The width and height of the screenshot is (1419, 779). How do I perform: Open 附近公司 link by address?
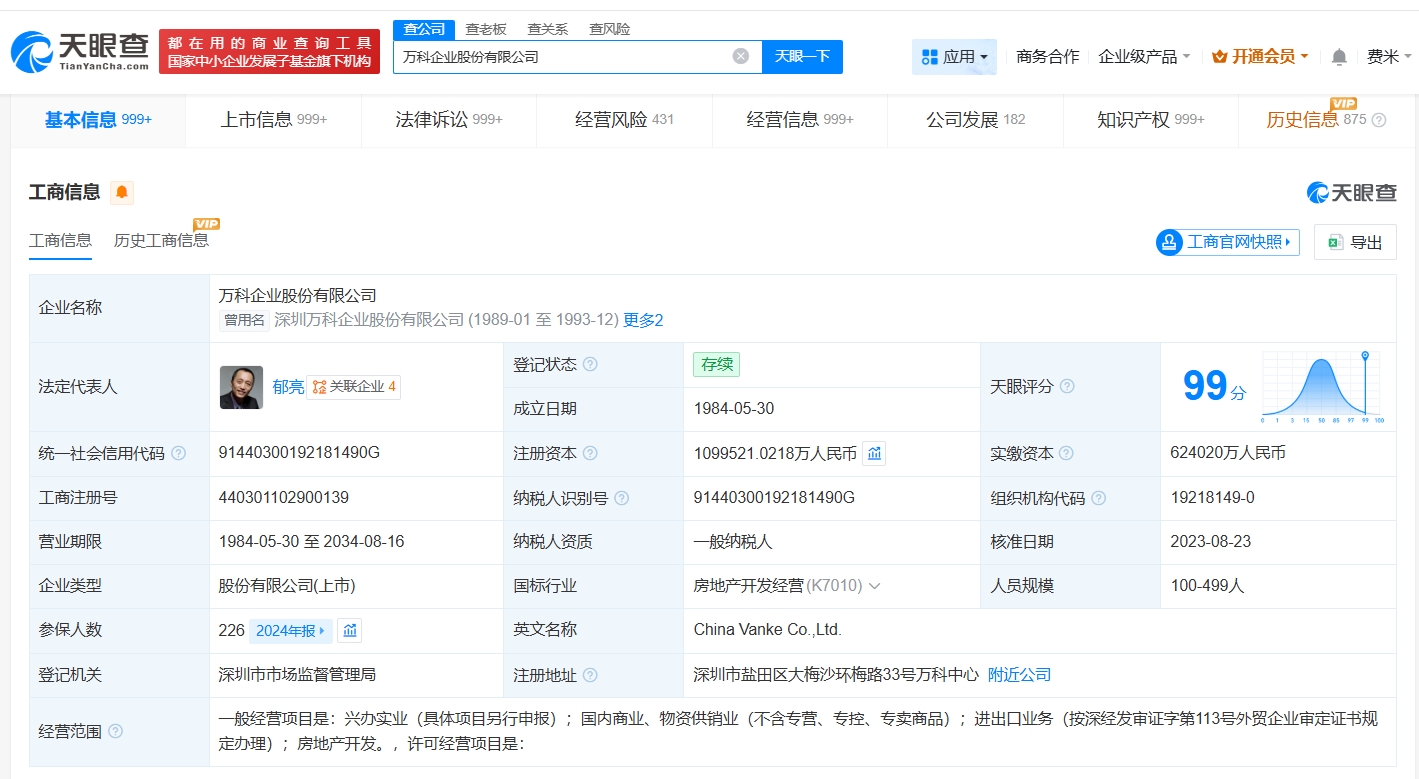pyautogui.click(x=1019, y=675)
